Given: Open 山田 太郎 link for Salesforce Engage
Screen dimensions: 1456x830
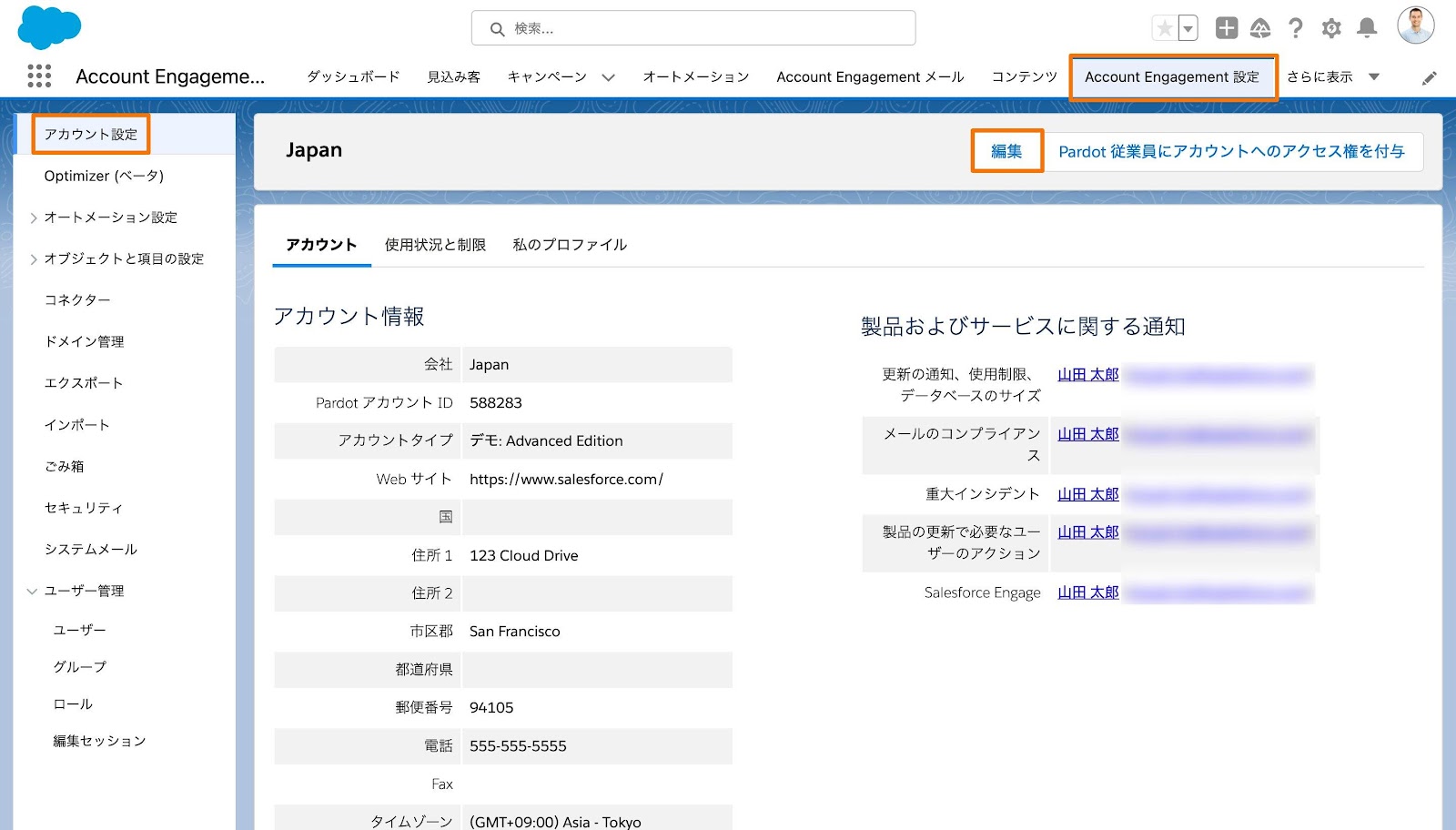Looking at the screenshot, I should coord(1088,593).
